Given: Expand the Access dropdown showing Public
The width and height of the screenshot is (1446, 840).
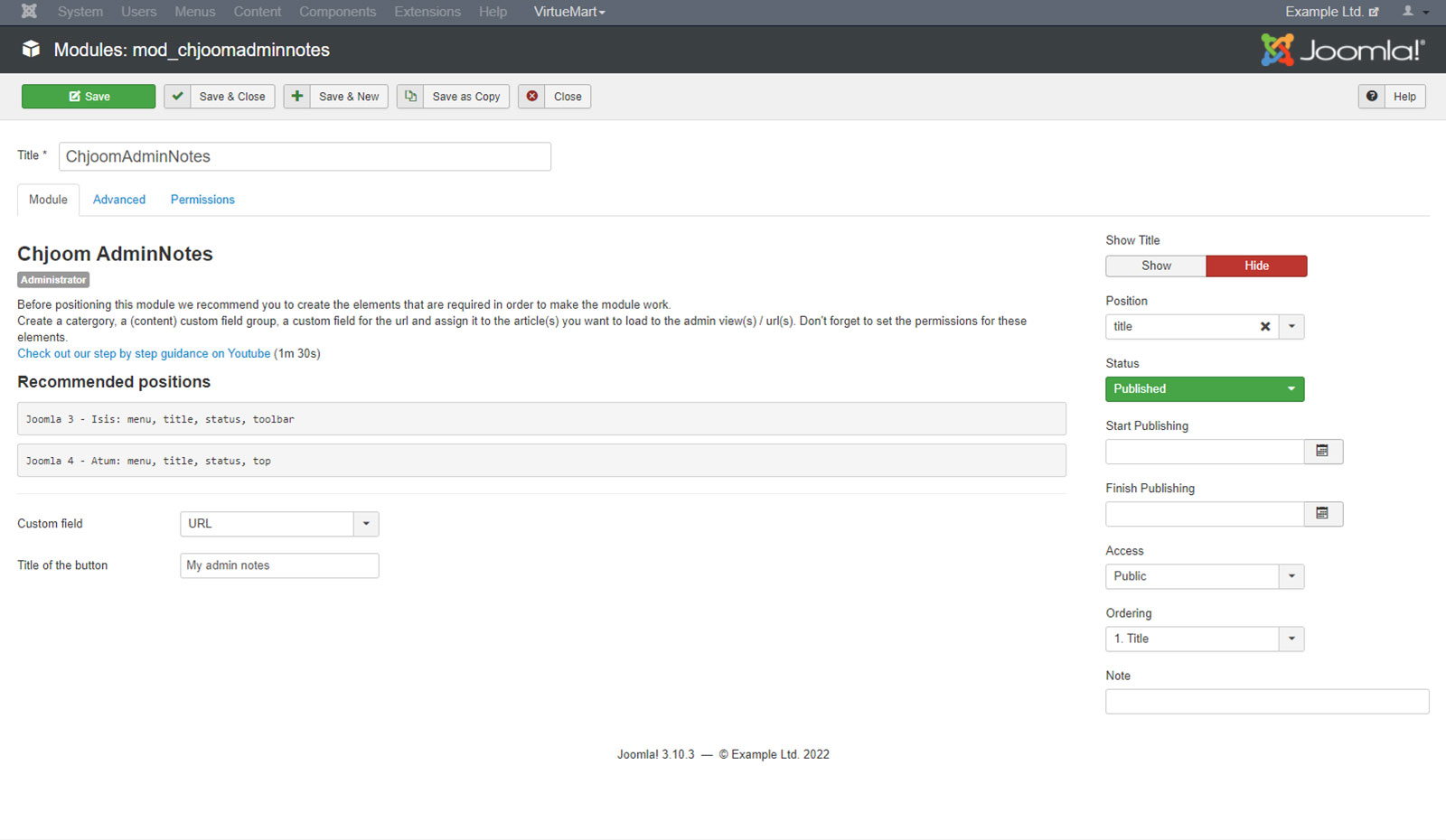Looking at the screenshot, I should (x=1205, y=576).
